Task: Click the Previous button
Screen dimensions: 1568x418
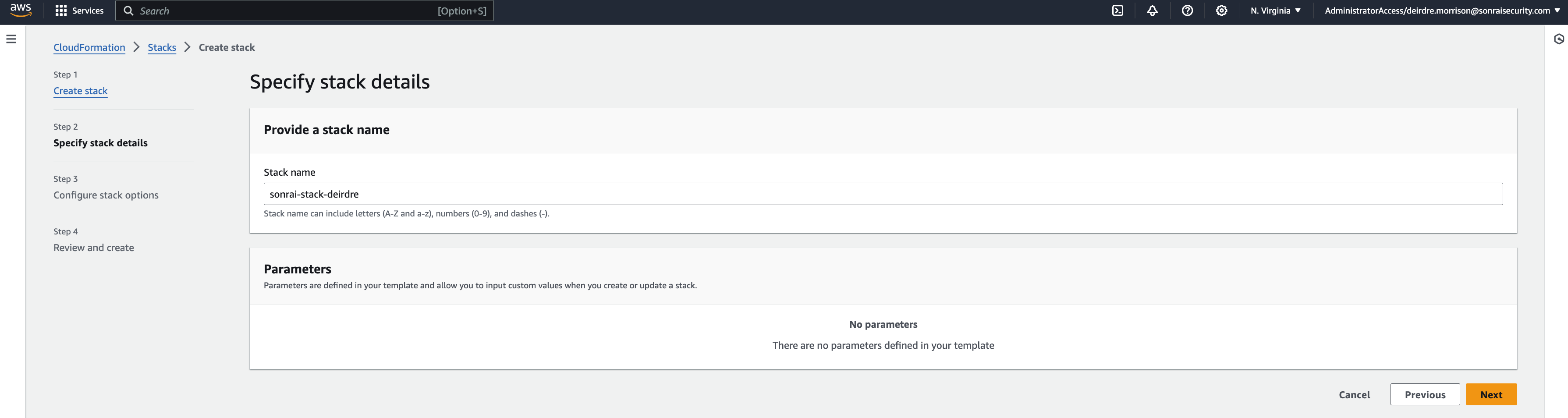Action: pos(1425,394)
